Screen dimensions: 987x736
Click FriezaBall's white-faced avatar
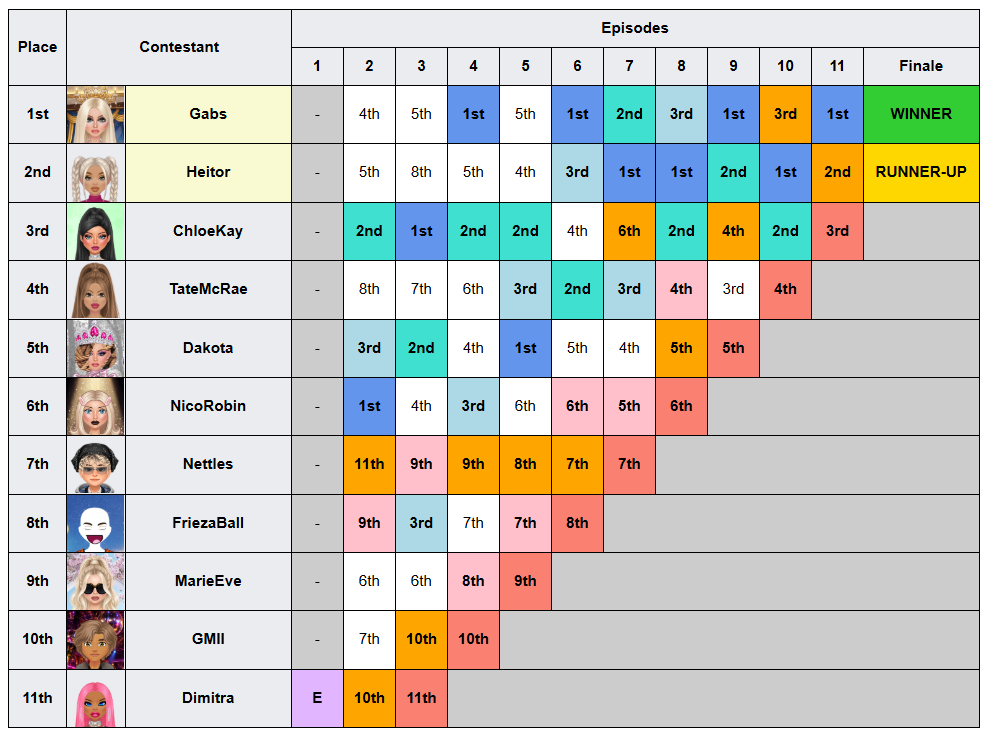point(96,523)
